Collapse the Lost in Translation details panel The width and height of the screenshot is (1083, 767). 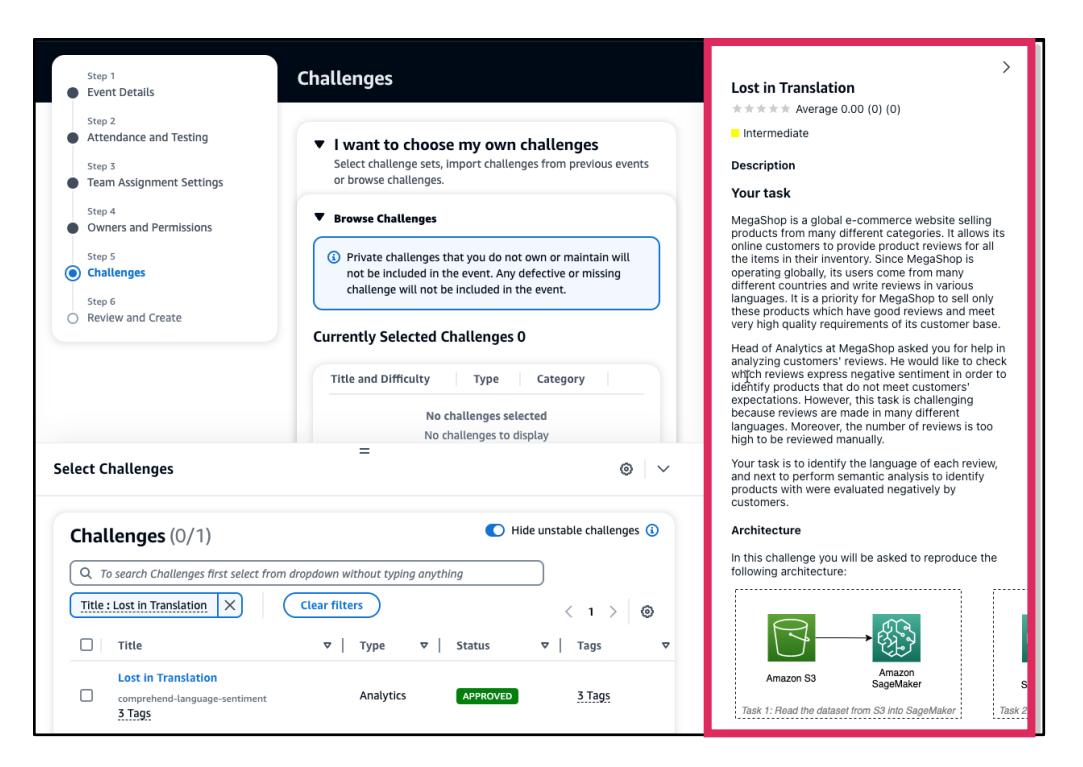1005,66
